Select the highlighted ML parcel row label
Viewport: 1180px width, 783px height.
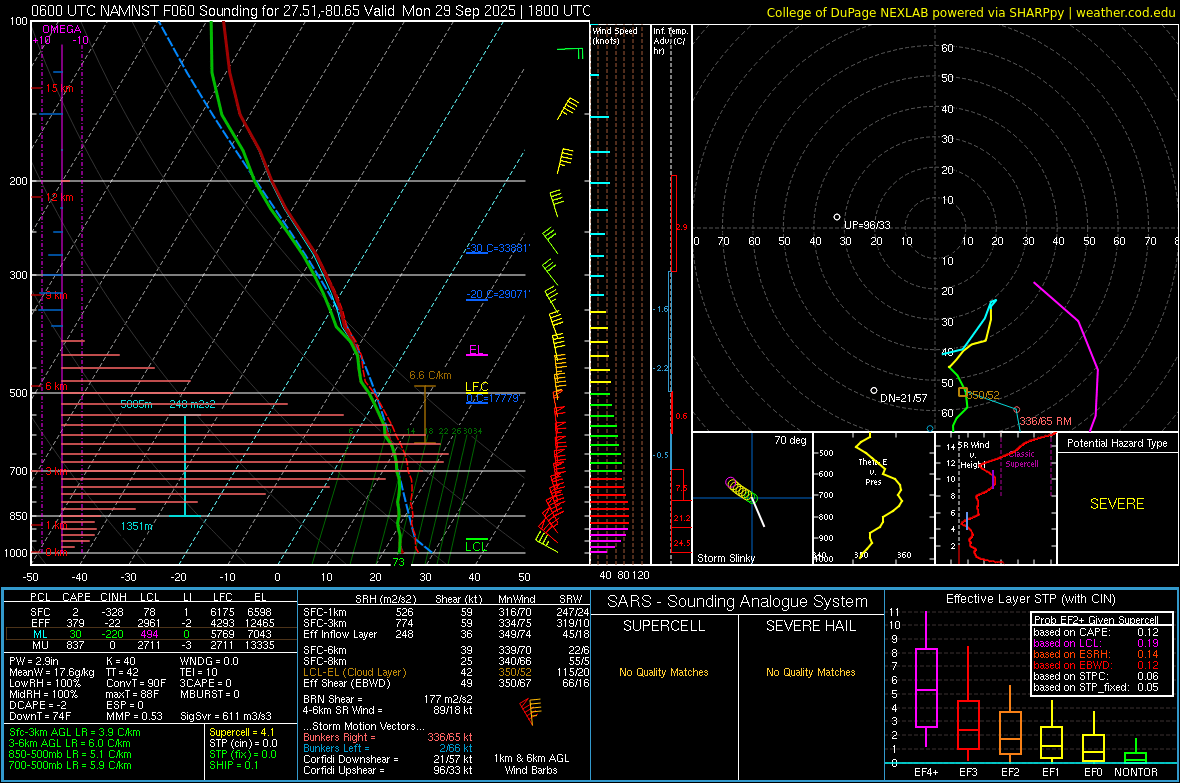[x=40, y=634]
